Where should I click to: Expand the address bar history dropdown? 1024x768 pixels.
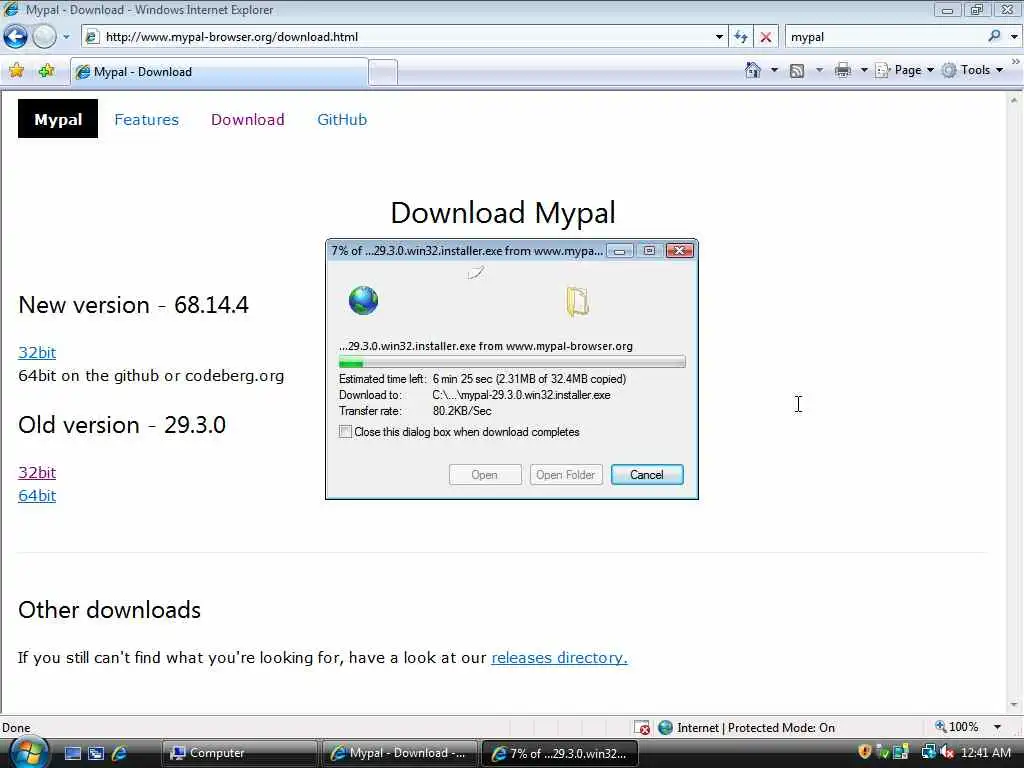click(x=719, y=37)
